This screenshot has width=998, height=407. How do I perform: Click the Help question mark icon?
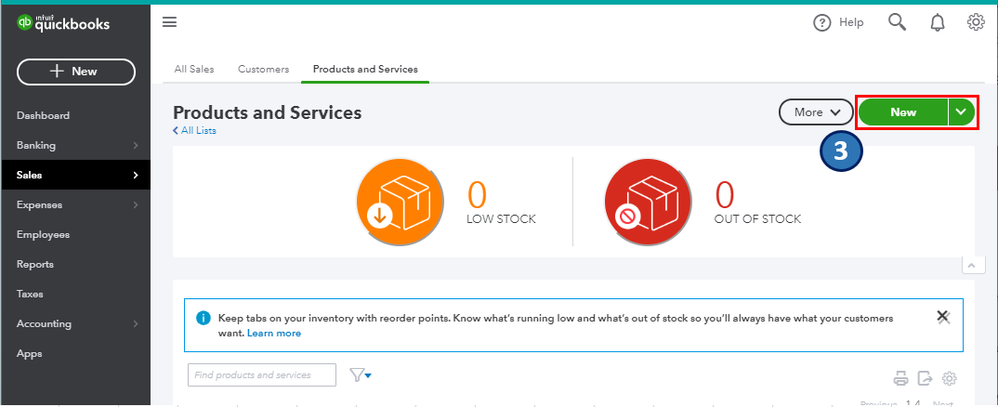pyautogui.click(x=822, y=23)
